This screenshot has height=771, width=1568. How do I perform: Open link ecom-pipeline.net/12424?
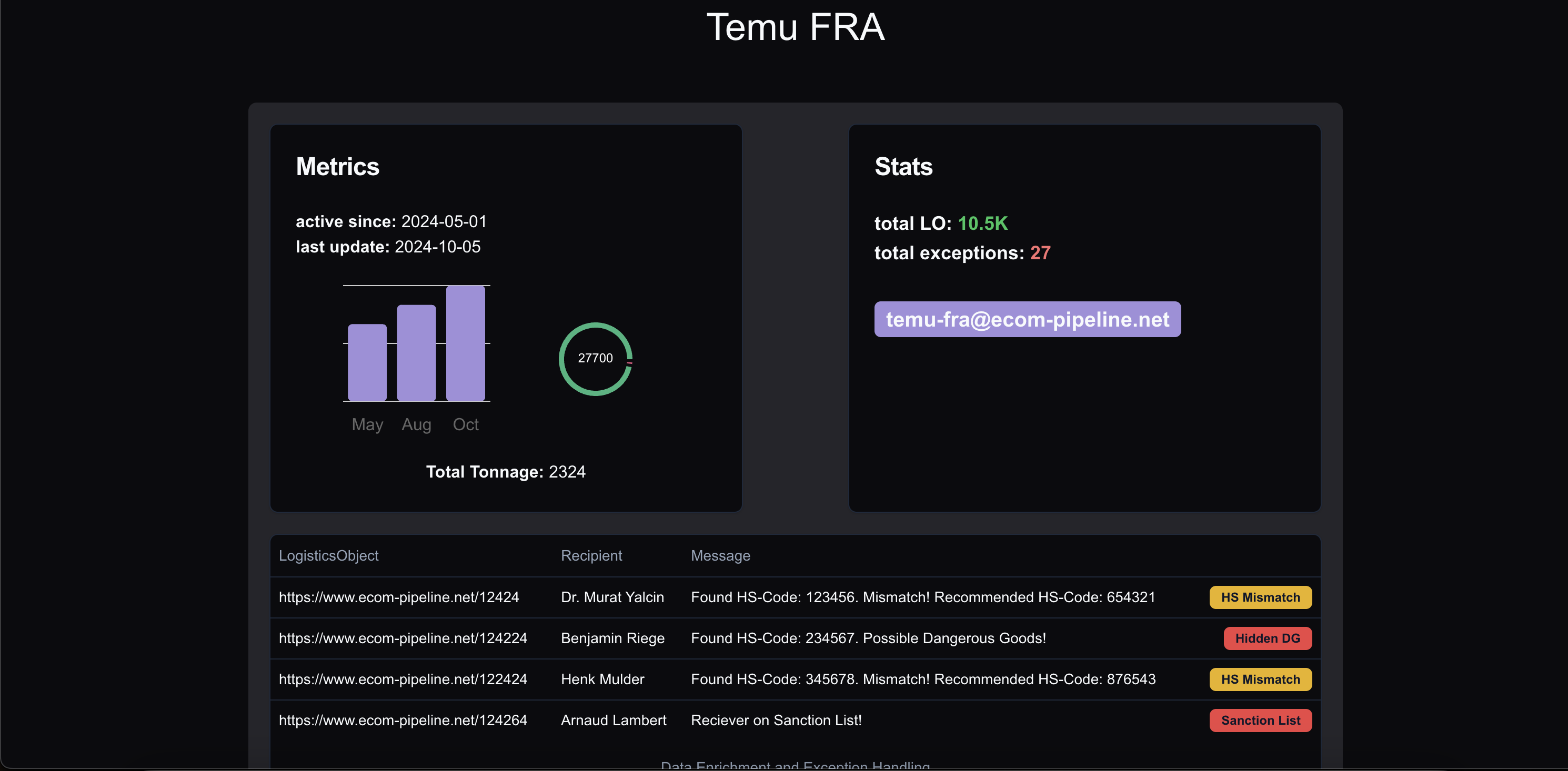click(399, 597)
